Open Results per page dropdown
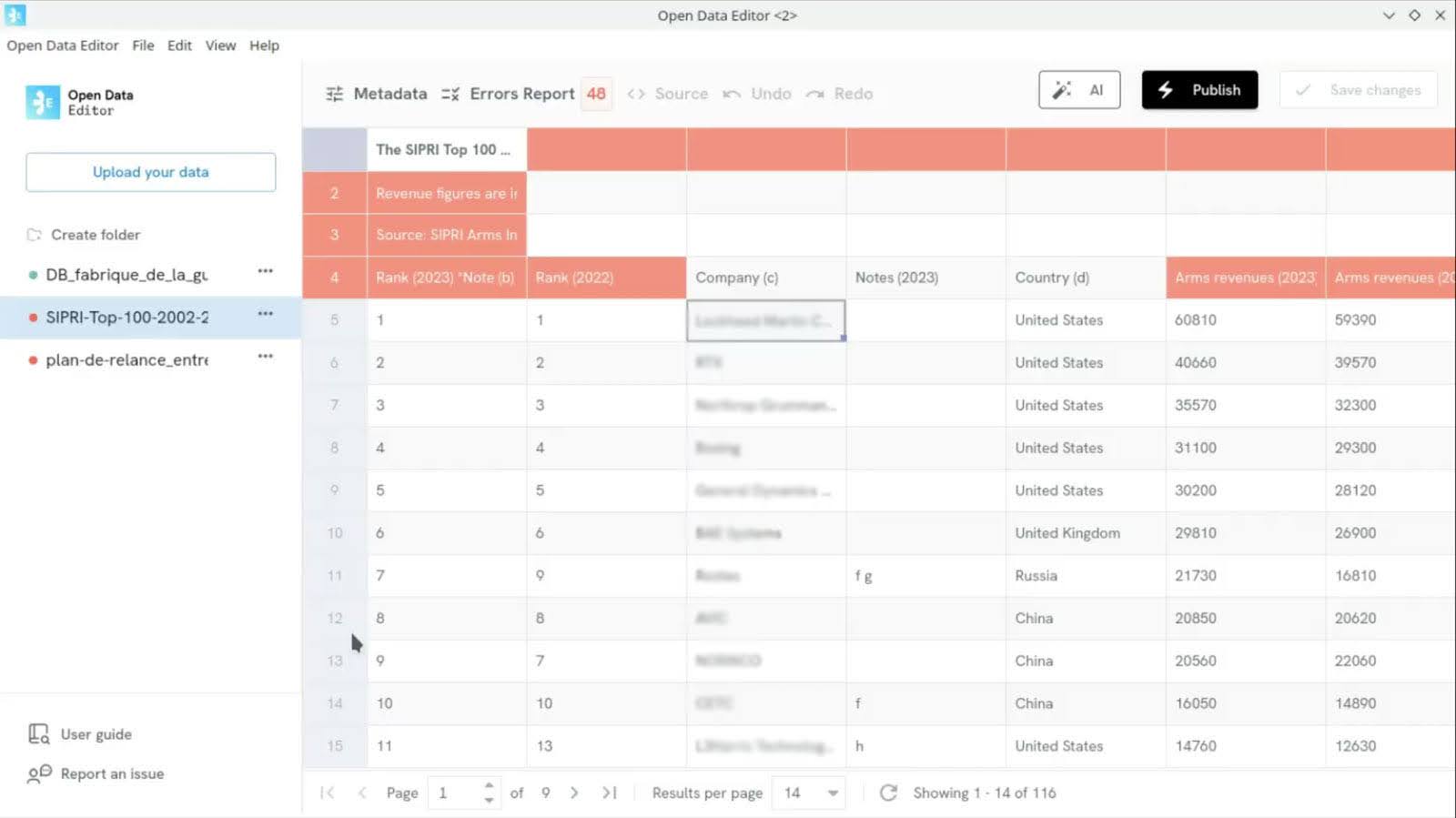The image size is (1456, 818). tap(809, 793)
